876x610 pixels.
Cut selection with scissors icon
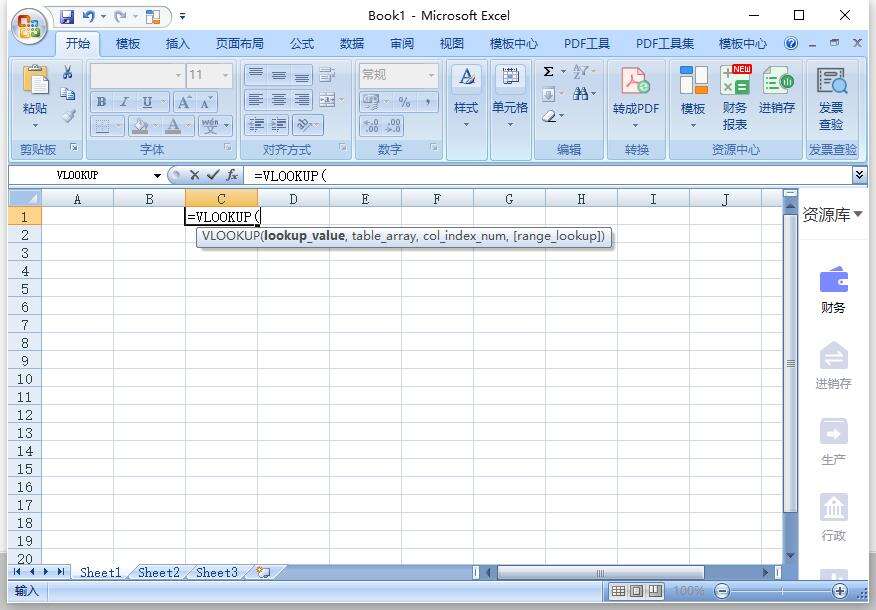pyautogui.click(x=68, y=72)
